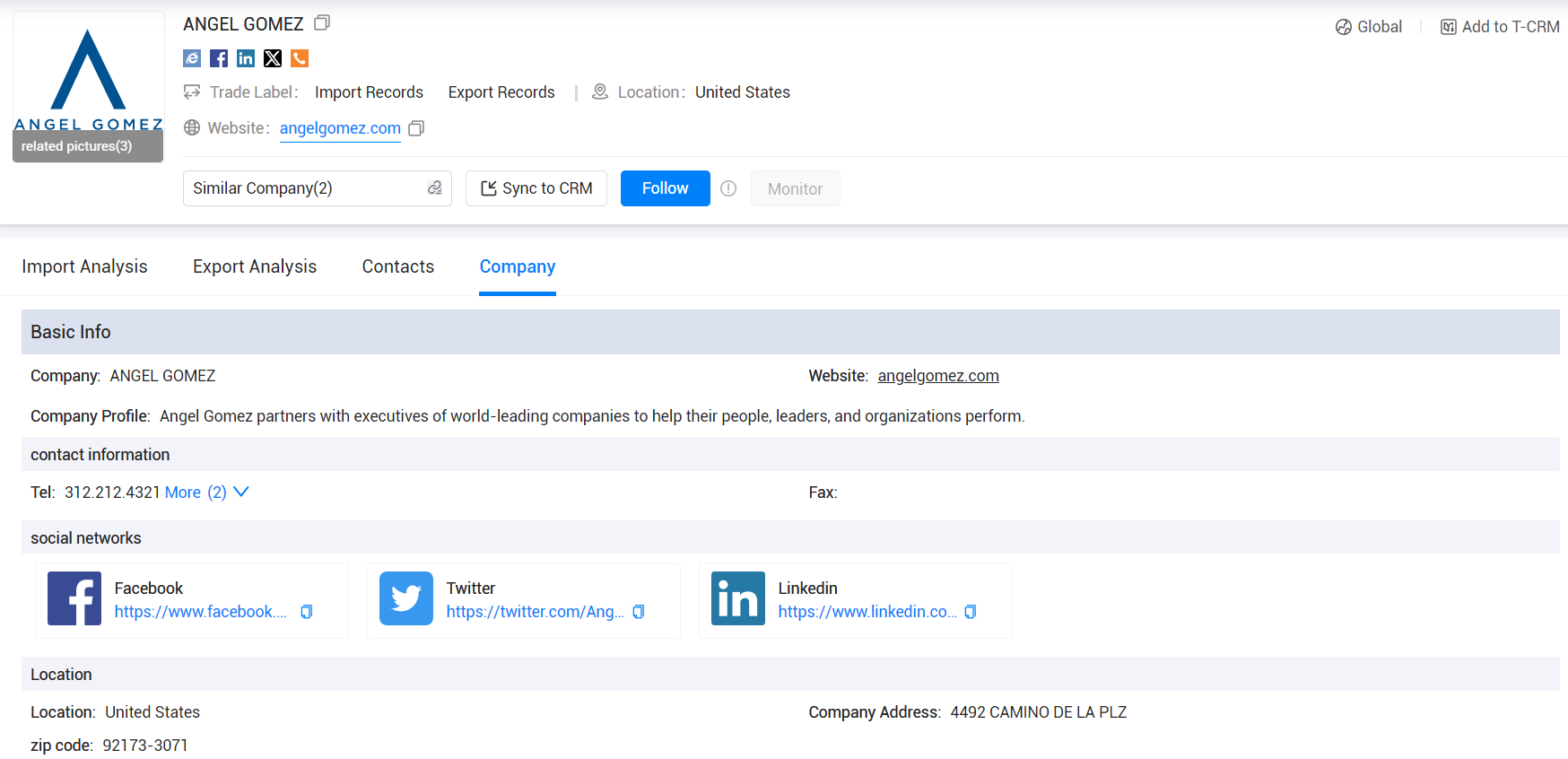Click the Location person-pin icon in header

(600, 92)
